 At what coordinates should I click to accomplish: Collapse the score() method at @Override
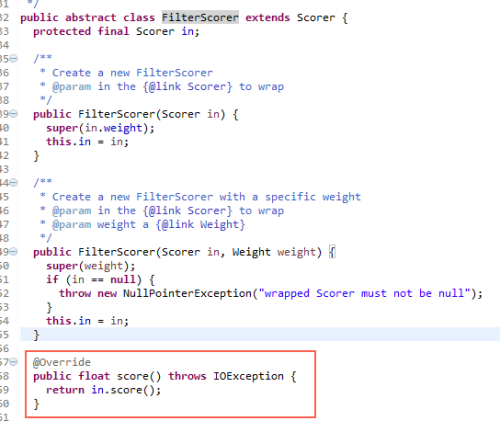point(13,362)
